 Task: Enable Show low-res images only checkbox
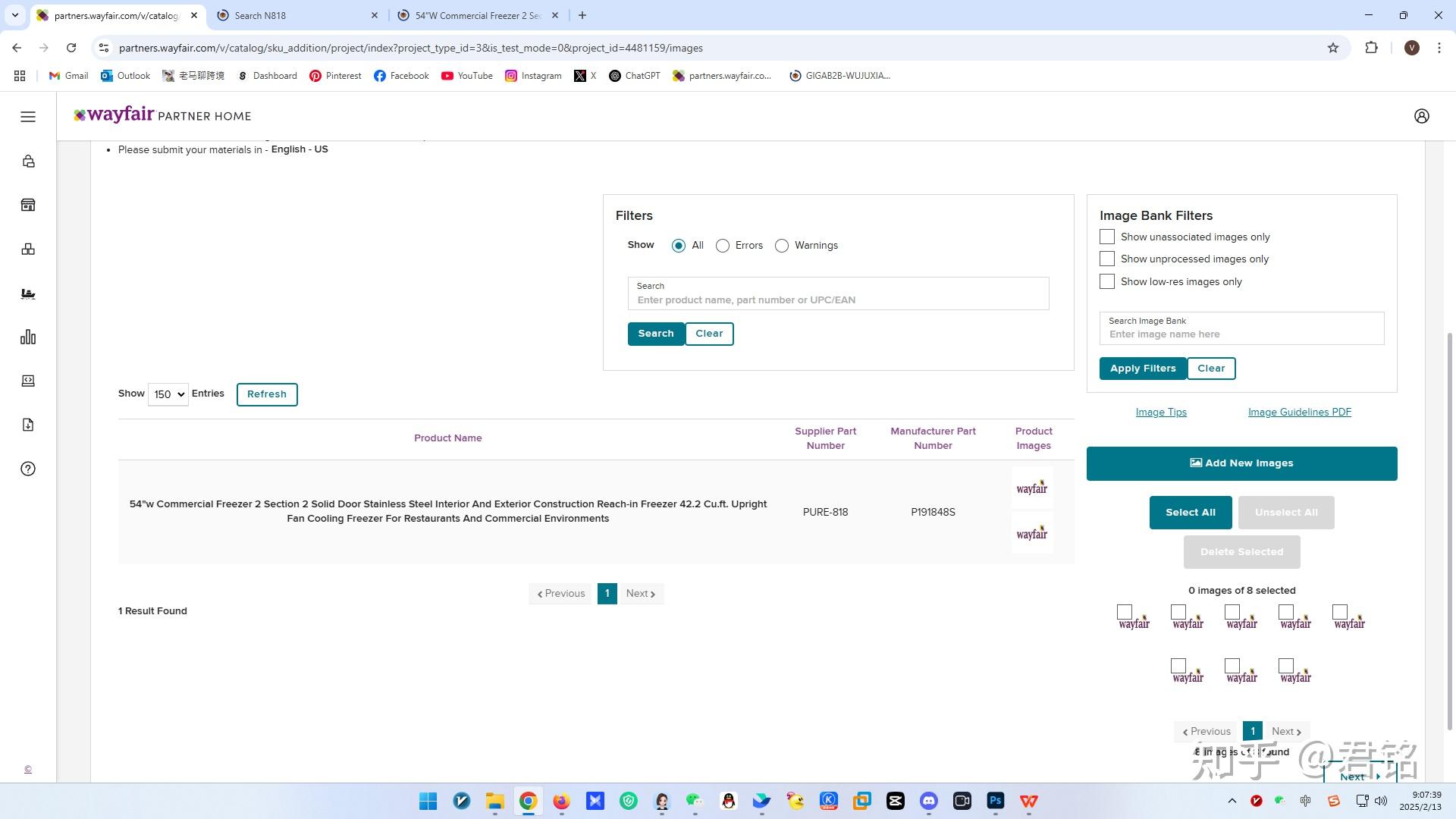[1107, 281]
